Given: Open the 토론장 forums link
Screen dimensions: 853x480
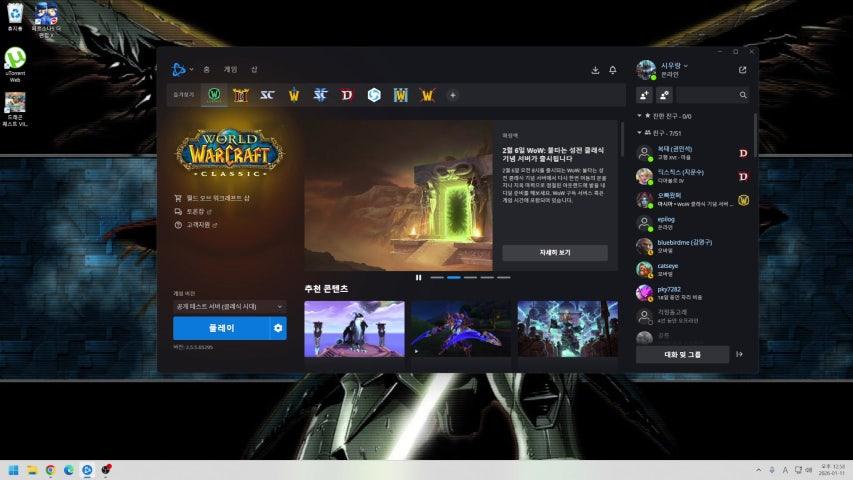Looking at the screenshot, I should [193, 211].
